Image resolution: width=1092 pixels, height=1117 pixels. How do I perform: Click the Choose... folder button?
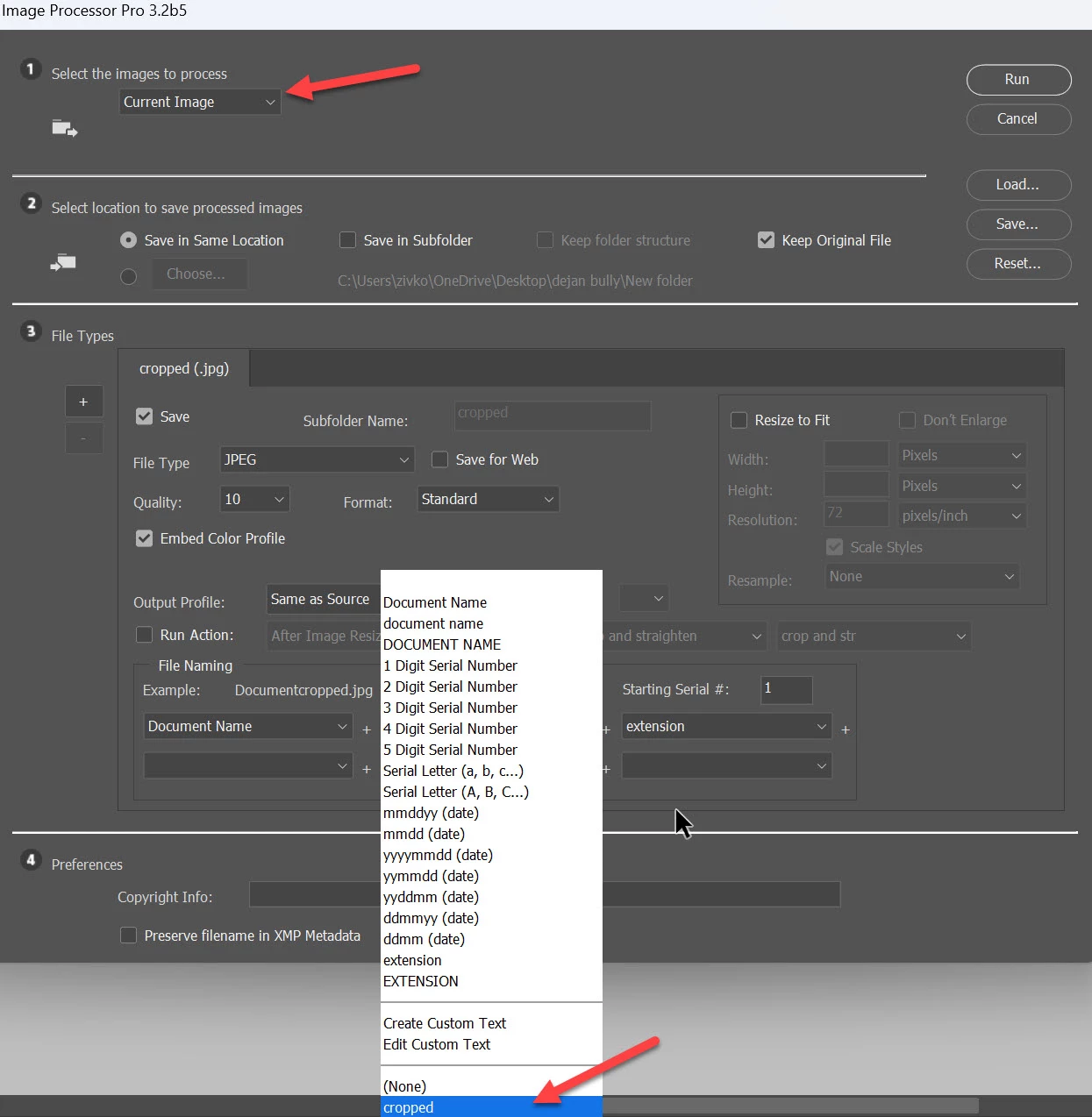coord(199,274)
